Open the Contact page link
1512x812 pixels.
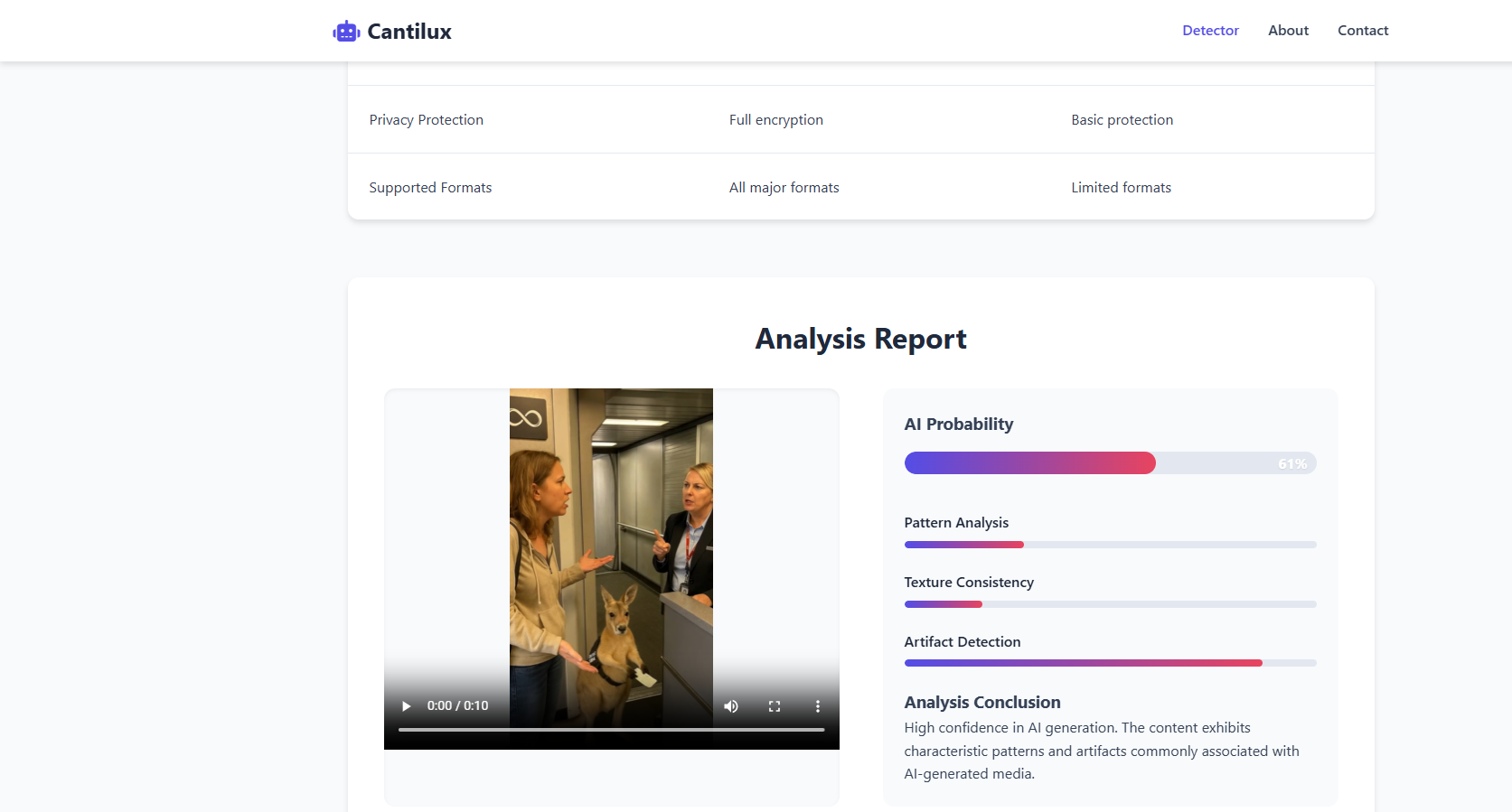point(1363,31)
